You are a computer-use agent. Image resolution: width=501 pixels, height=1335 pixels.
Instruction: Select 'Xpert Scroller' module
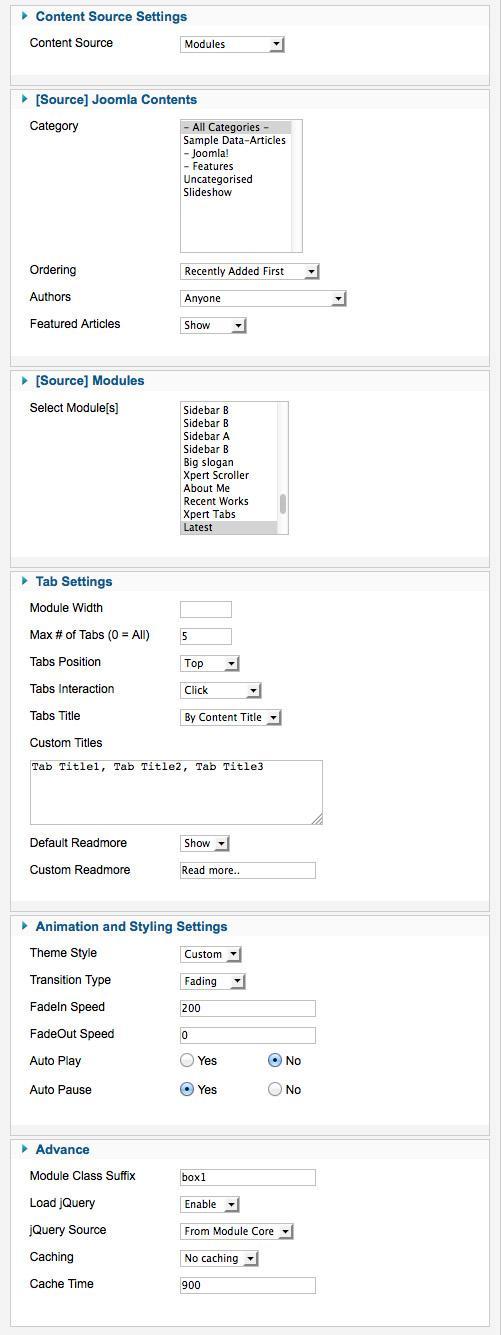point(229,475)
